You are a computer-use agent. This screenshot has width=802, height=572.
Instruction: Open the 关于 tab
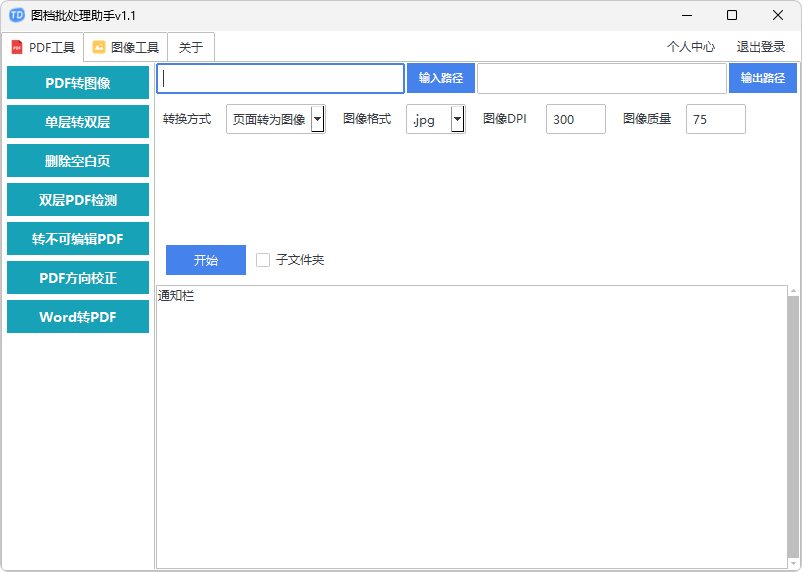pyautogui.click(x=191, y=47)
